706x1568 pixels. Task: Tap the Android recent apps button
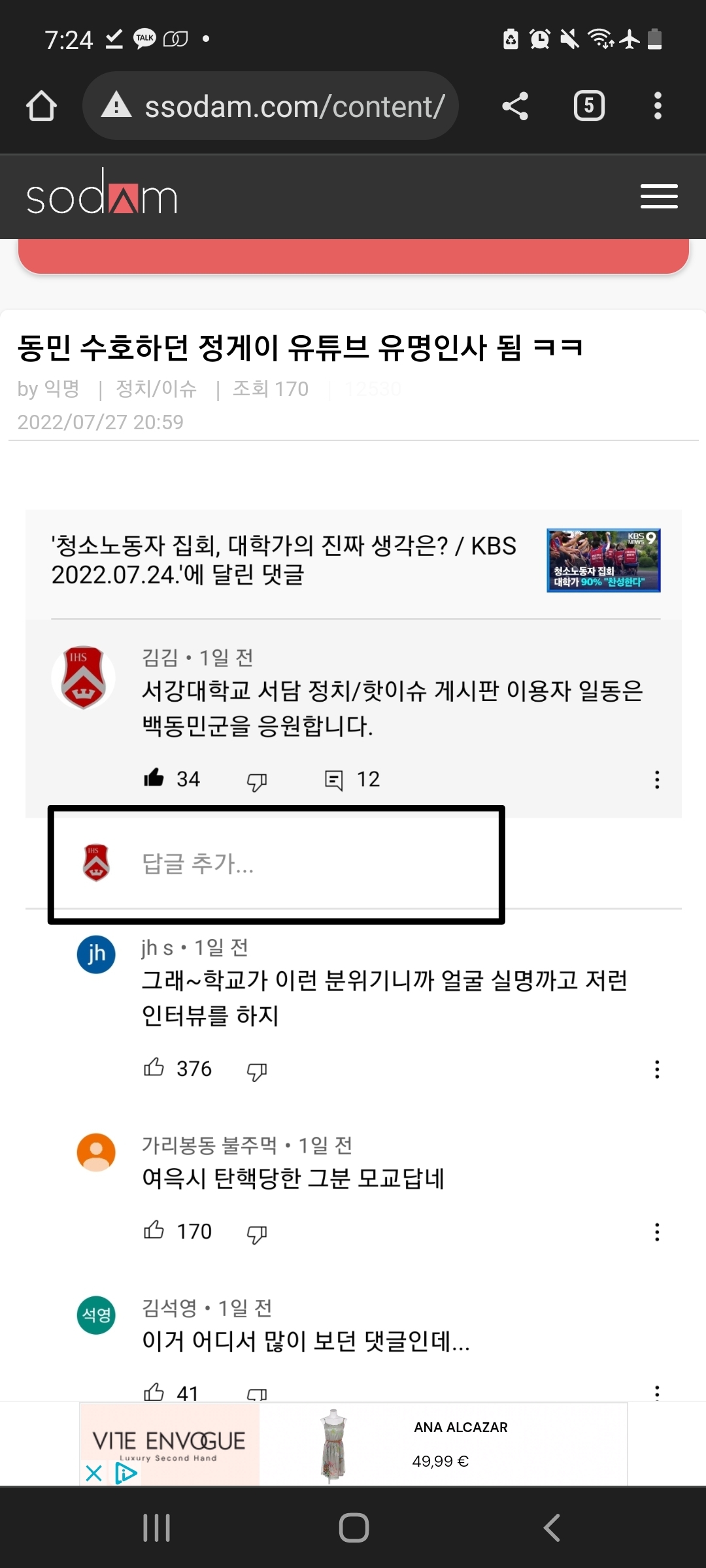[x=157, y=1527]
